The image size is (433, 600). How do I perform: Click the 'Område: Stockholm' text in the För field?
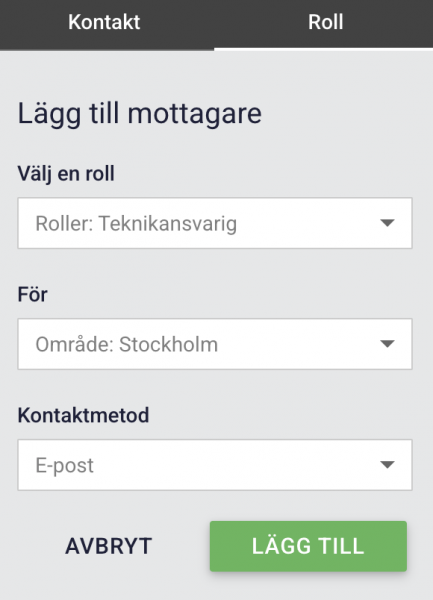pyautogui.click(x=127, y=344)
